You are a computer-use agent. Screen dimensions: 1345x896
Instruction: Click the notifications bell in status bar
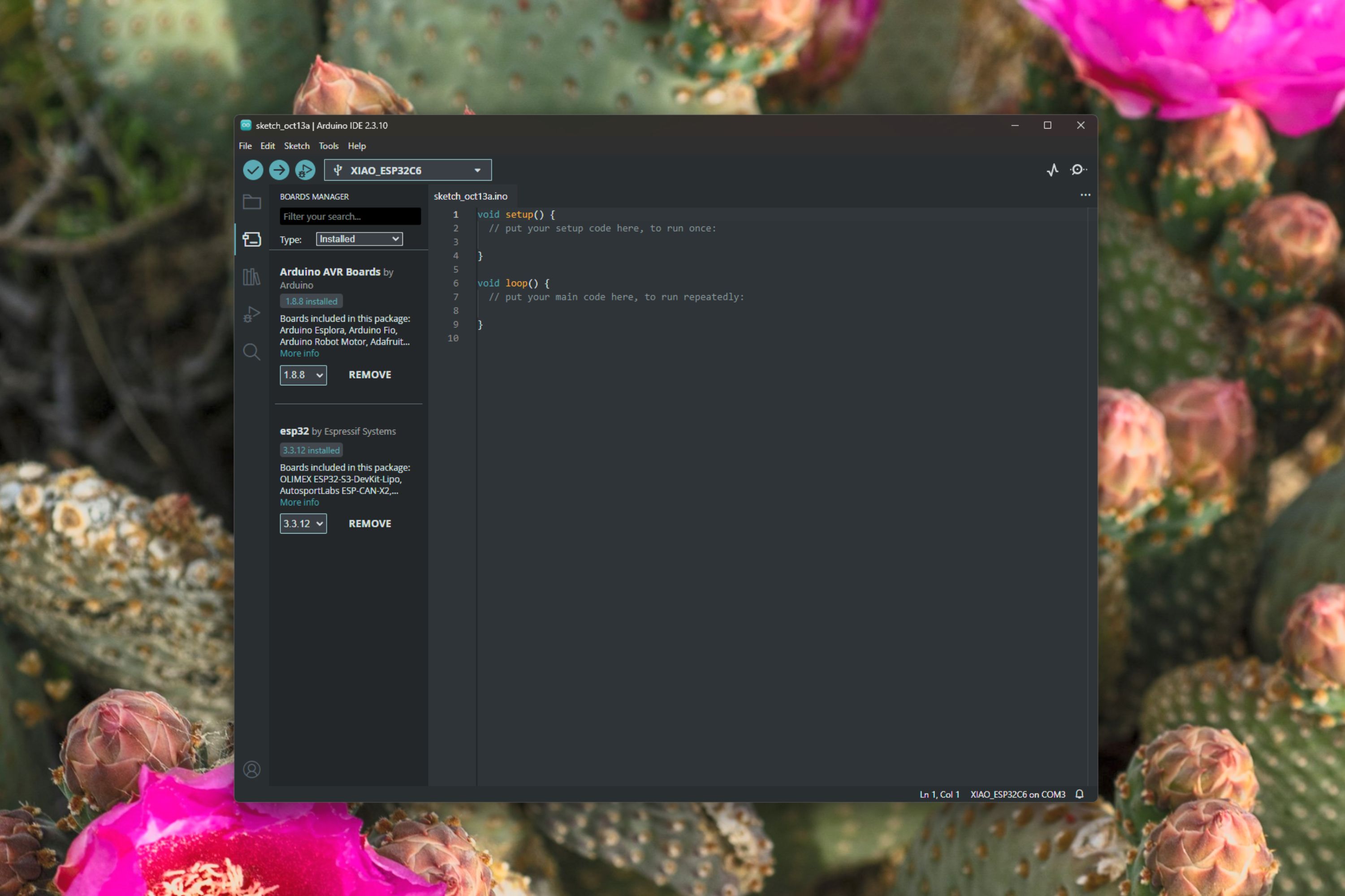(x=1079, y=794)
